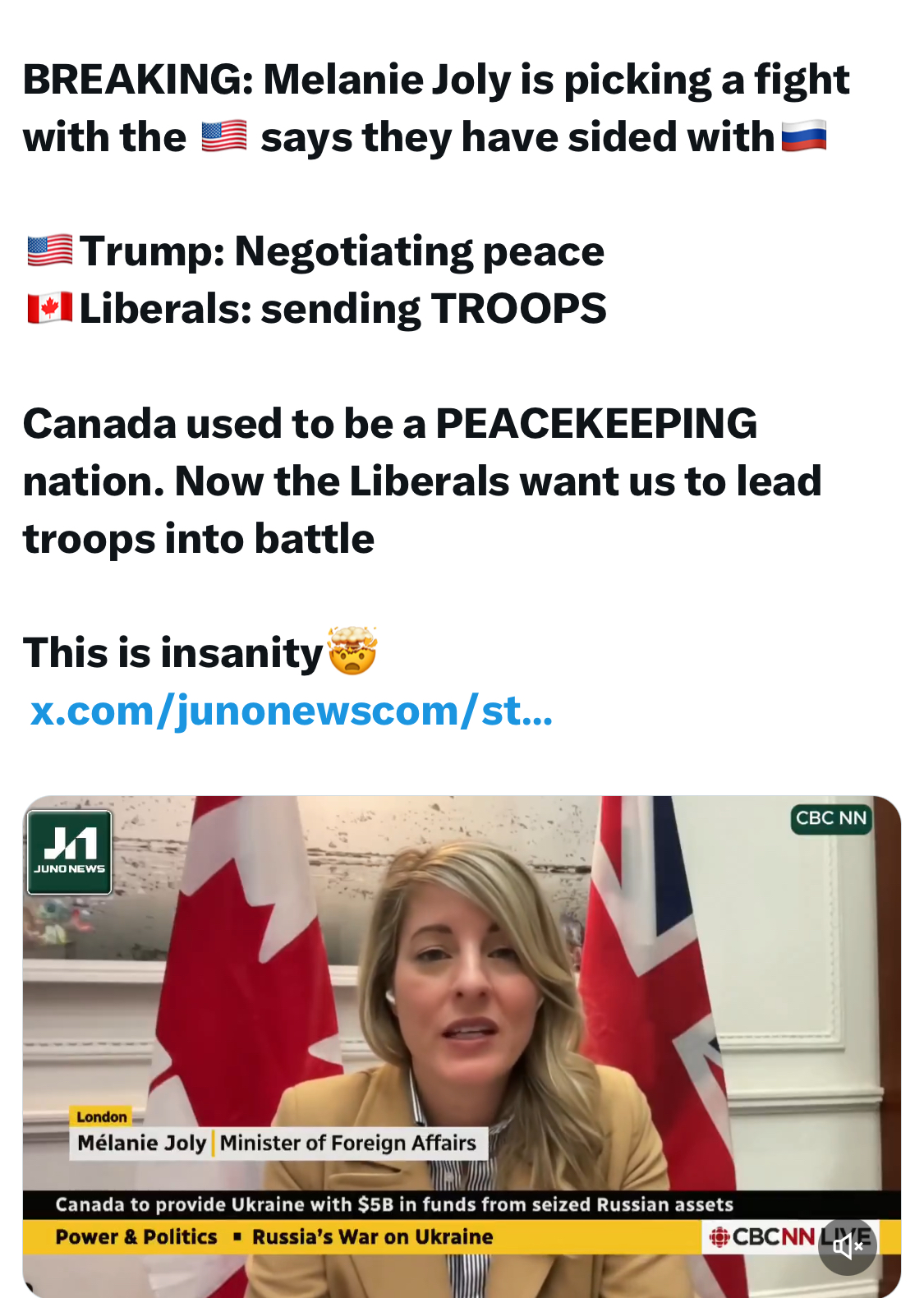This screenshot has height=1298, width=924.
Task: Click the Power & Politics label
Action: 136,1237
